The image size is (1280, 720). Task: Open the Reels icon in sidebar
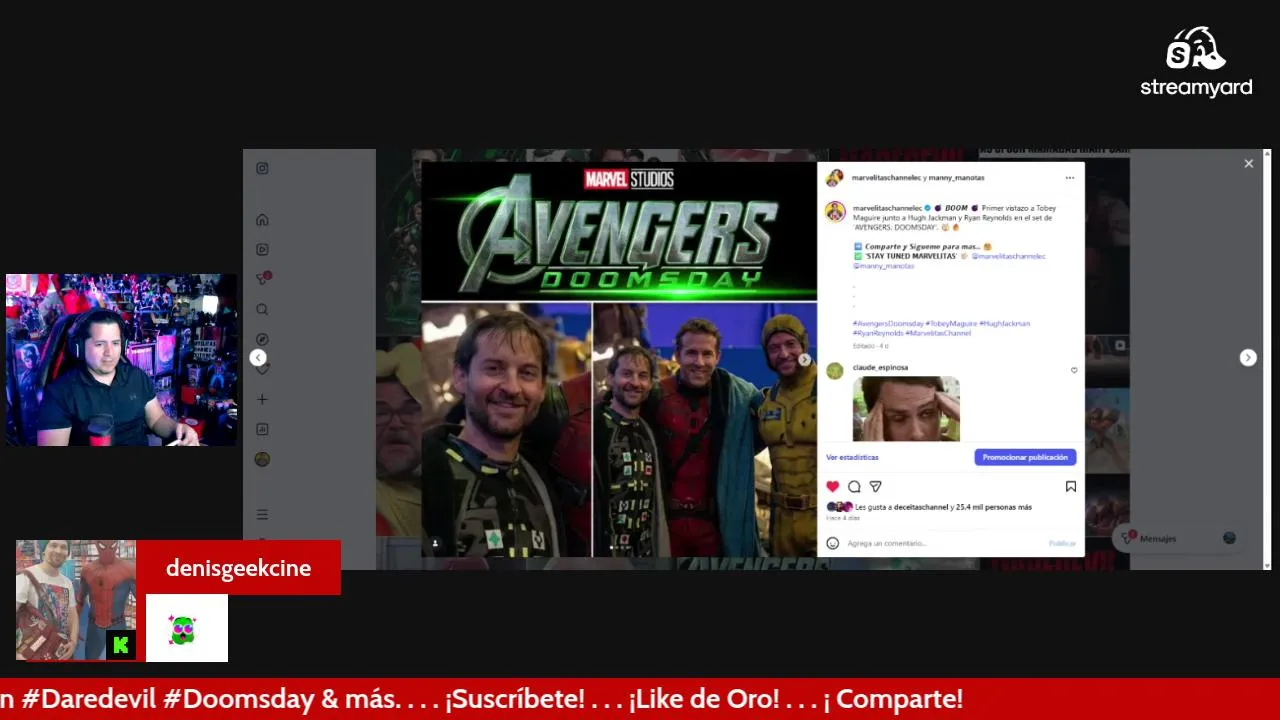(x=262, y=250)
